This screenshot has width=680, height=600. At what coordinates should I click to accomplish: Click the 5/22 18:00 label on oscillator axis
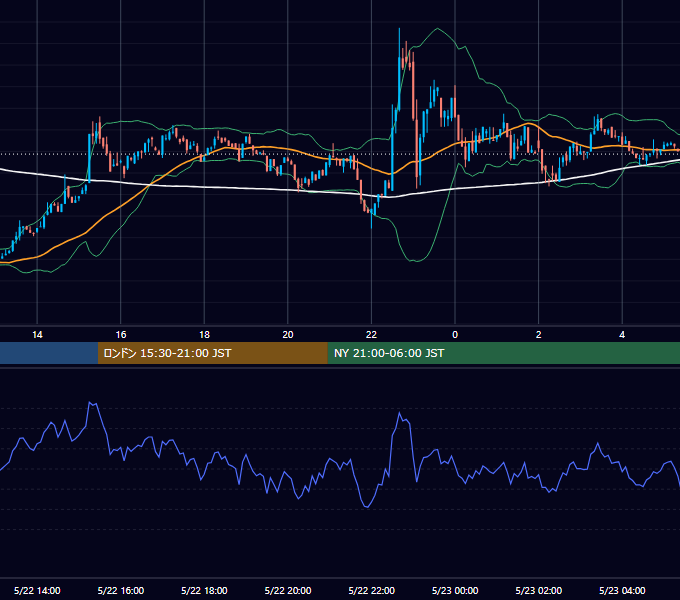pyautogui.click(x=204, y=590)
